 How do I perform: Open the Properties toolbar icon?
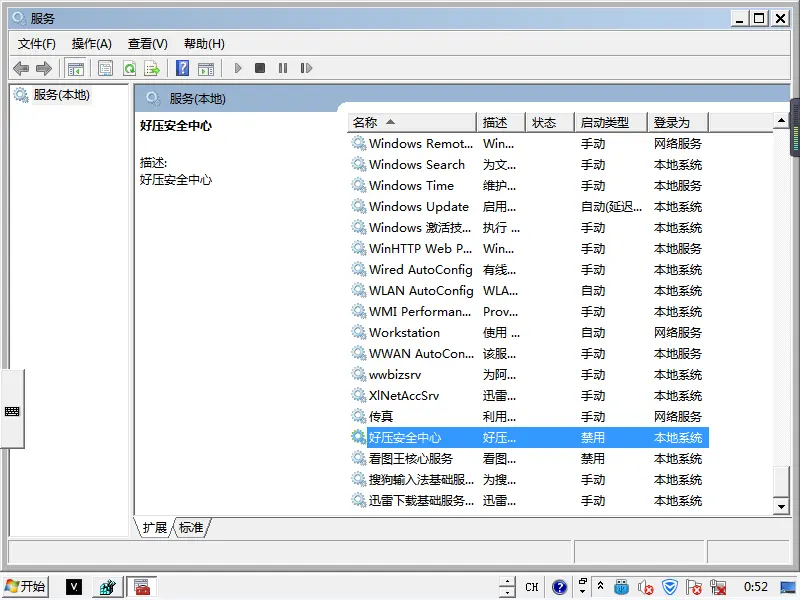click(x=106, y=68)
